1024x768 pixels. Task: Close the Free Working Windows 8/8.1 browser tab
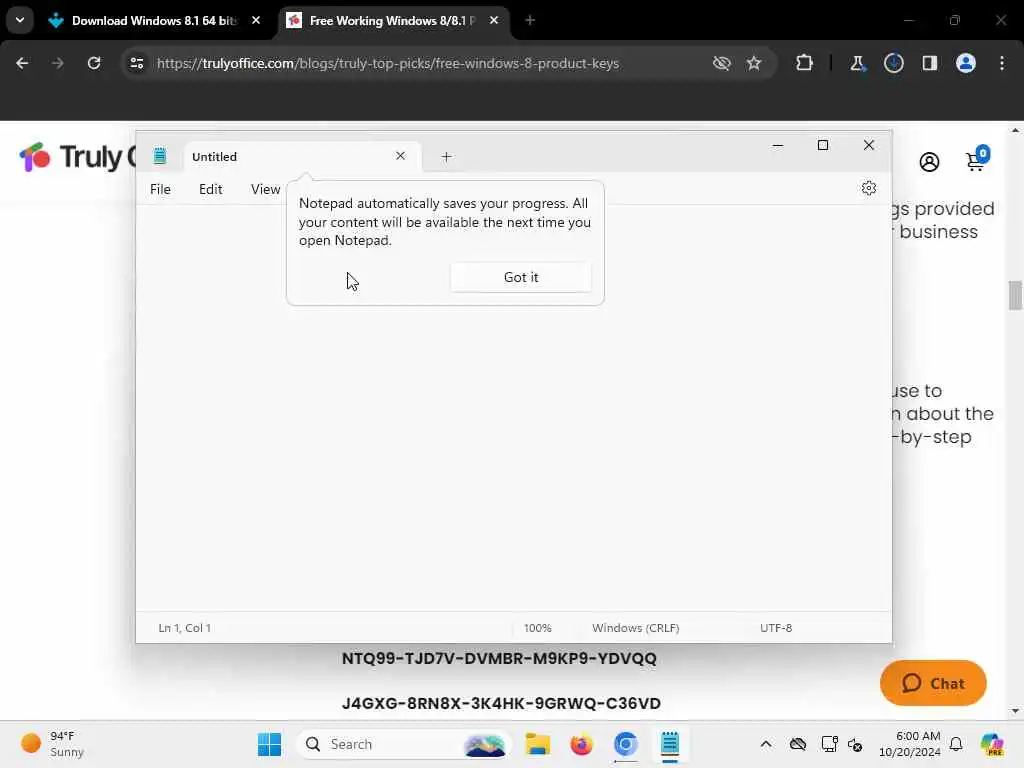pos(494,21)
